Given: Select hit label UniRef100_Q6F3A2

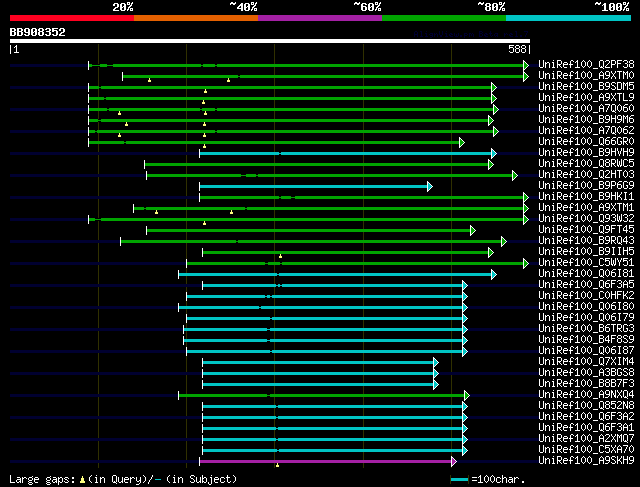Looking at the screenshot, I should click(x=586, y=417).
